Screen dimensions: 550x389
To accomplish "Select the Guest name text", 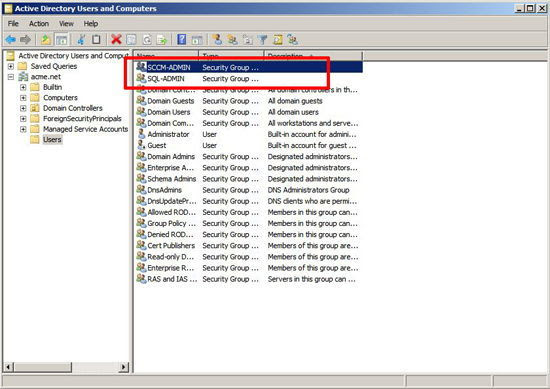I will 156,145.
